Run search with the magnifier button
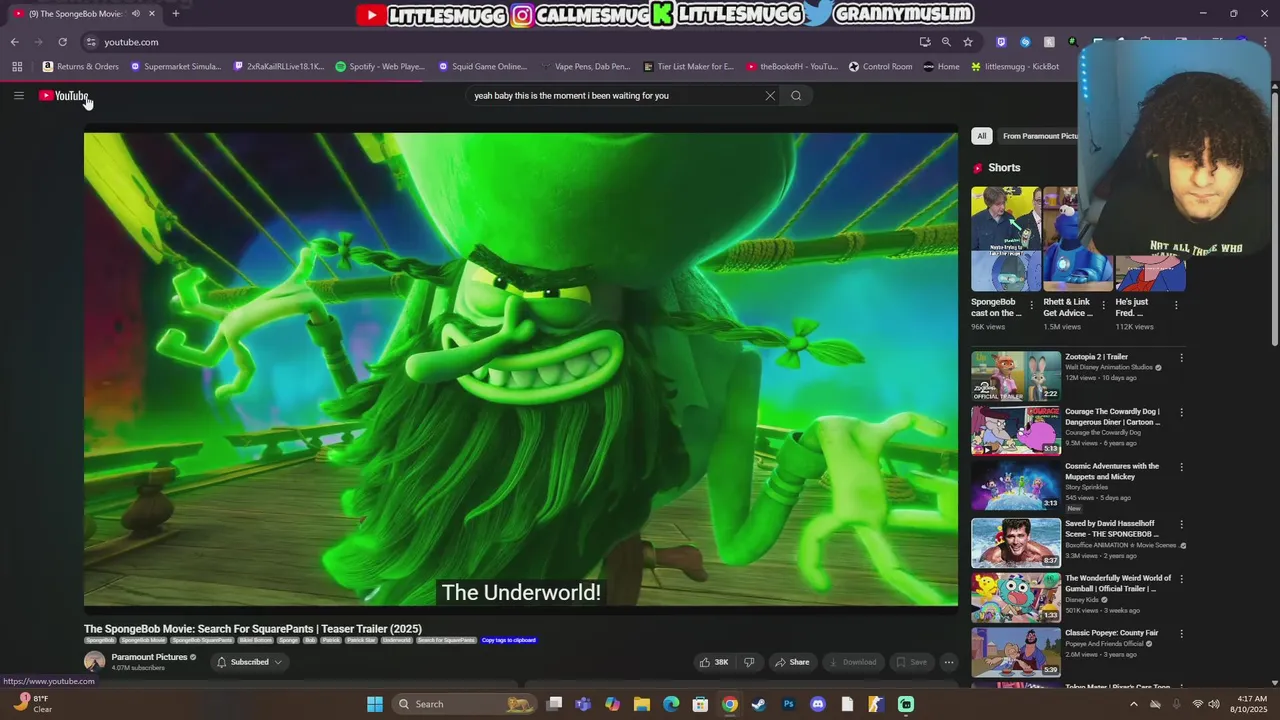 coord(796,96)
